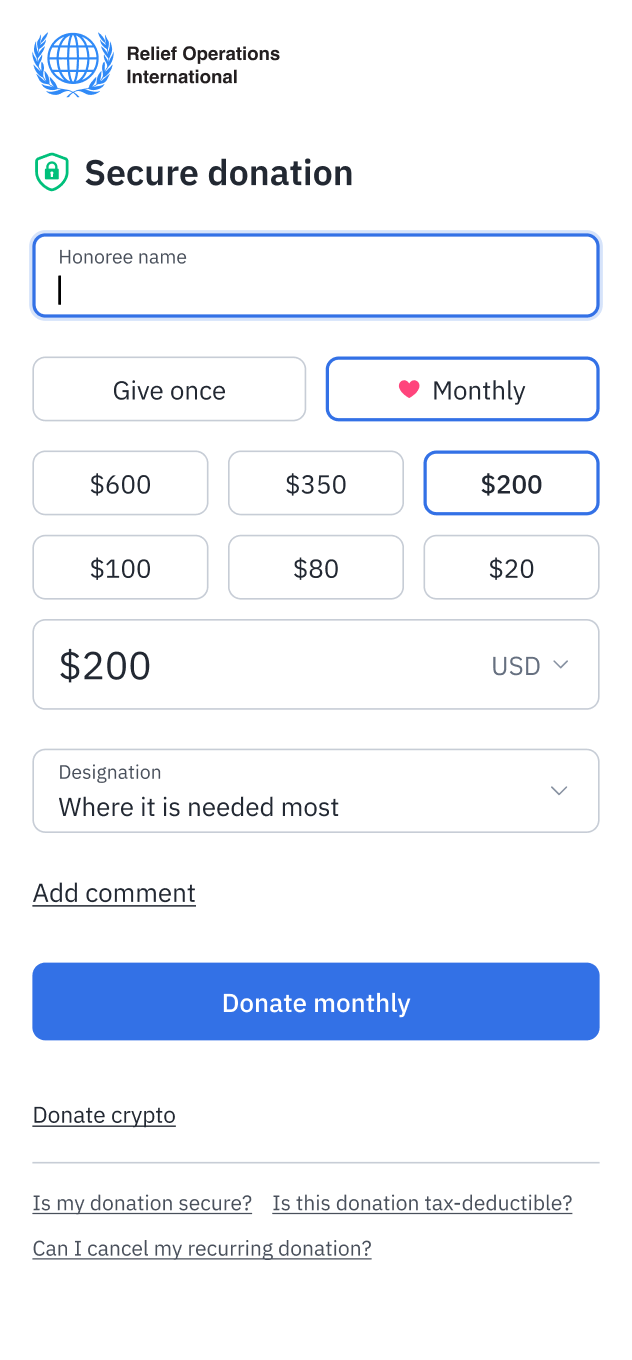Viewport: 632px width, 1360px height.
Task: Click the Relief Operations International globe logo
Action: coord(72,63)
